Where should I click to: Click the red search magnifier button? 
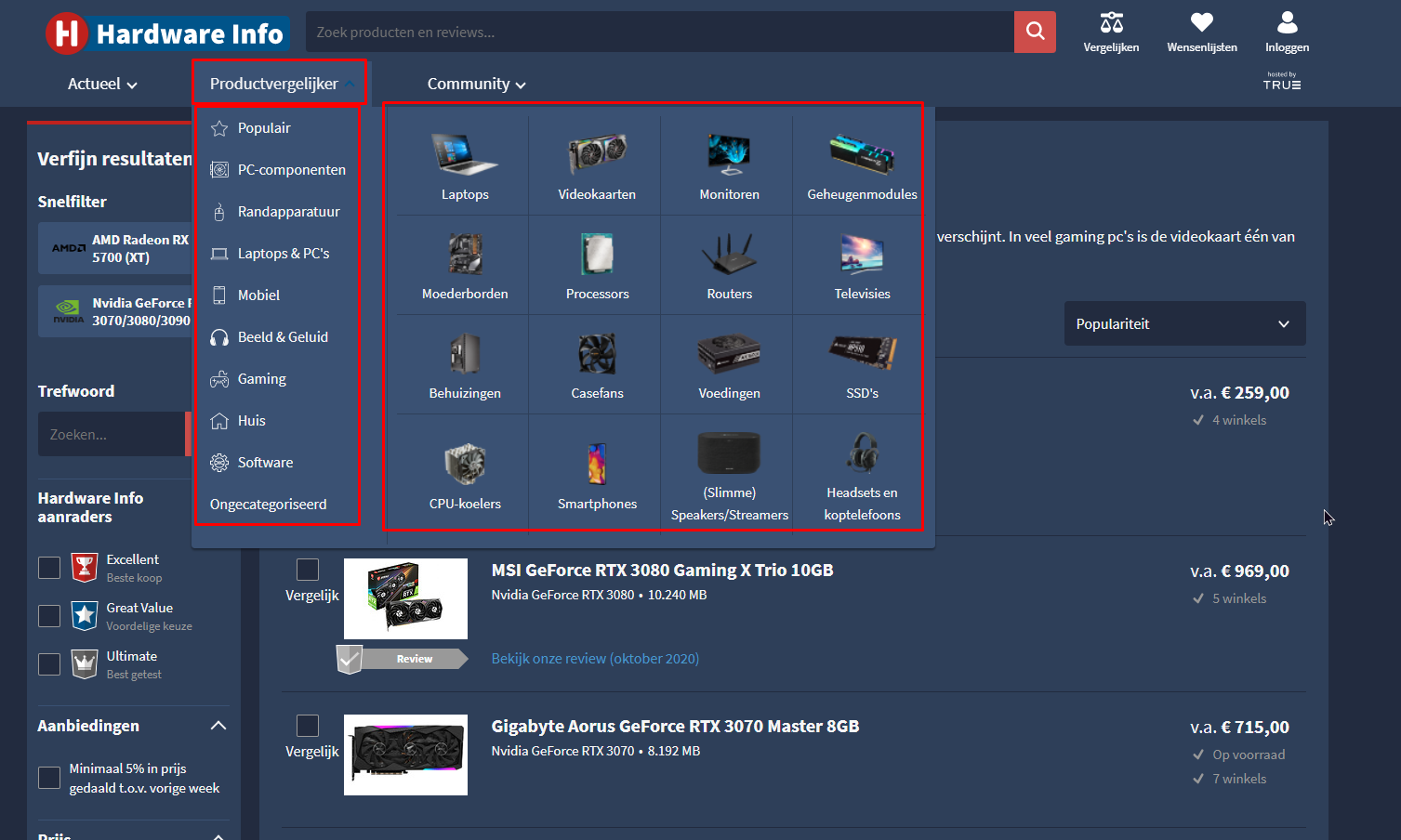click(x=1035, y=32)
